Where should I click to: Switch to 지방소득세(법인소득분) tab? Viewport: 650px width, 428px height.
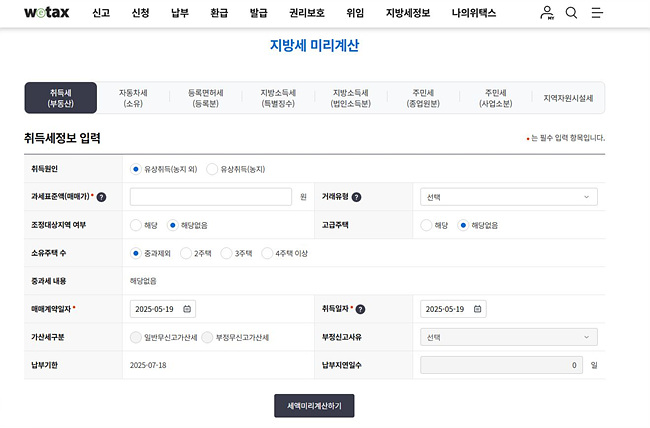(x=351, y=98)
